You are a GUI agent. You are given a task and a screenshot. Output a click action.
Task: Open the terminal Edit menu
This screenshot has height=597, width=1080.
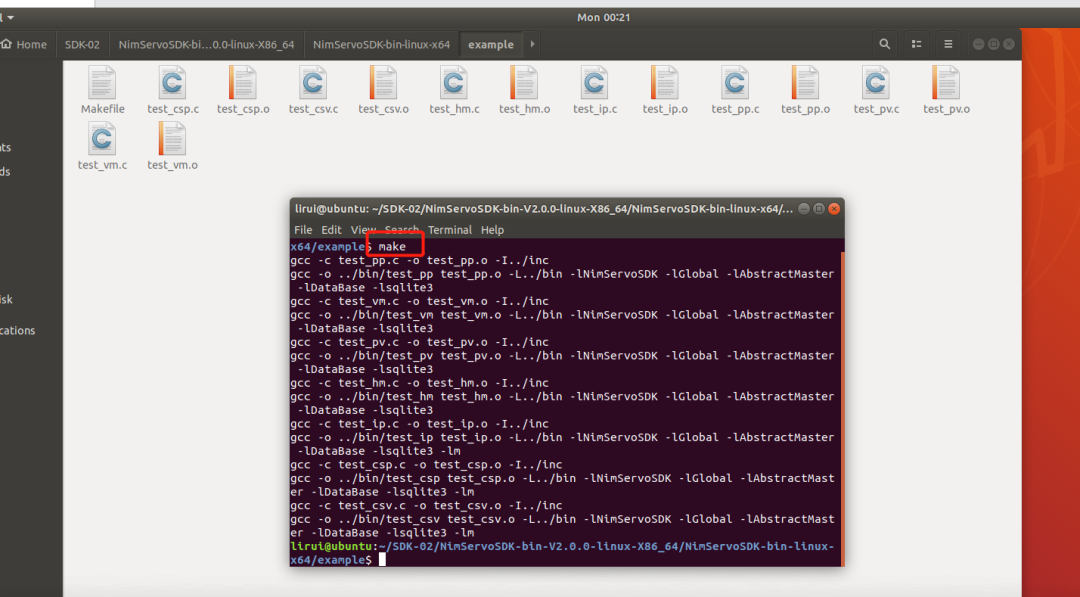coord(331,230)
